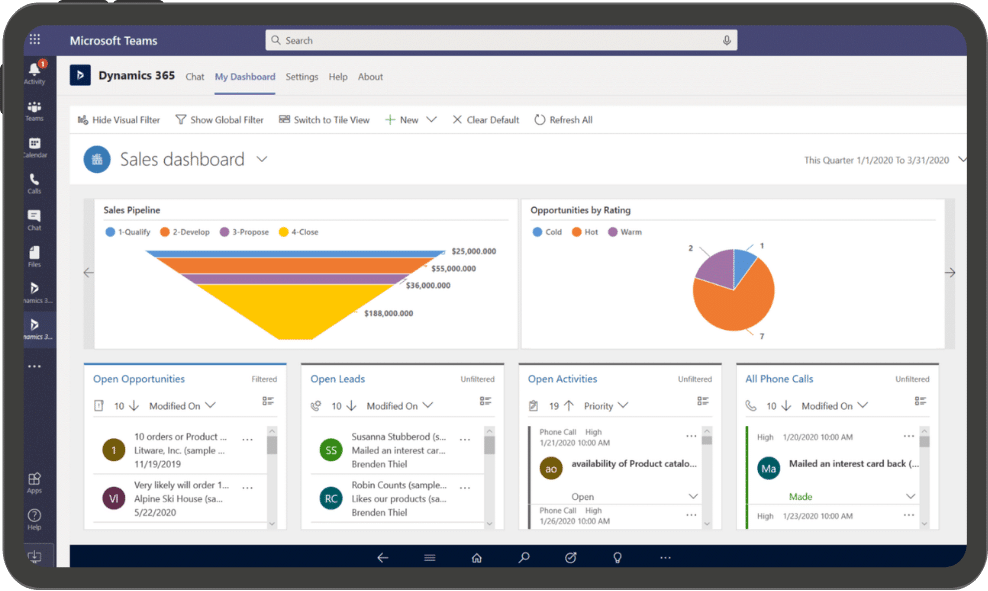
Task: Toggle Show Global Filter
Action: pyautogui.click(x=219, y=120)
